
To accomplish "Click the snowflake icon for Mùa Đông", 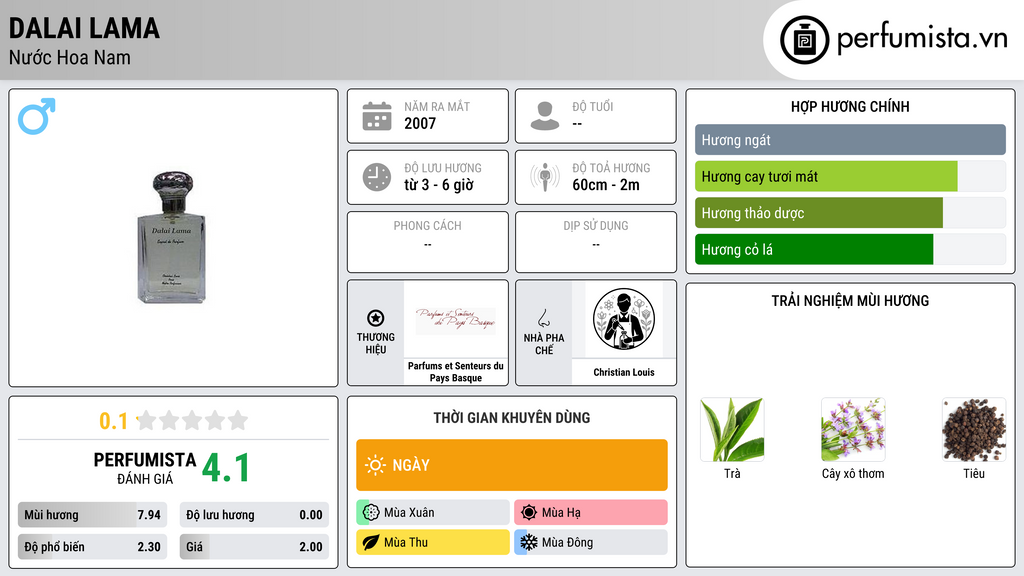I will coord(529,542).
